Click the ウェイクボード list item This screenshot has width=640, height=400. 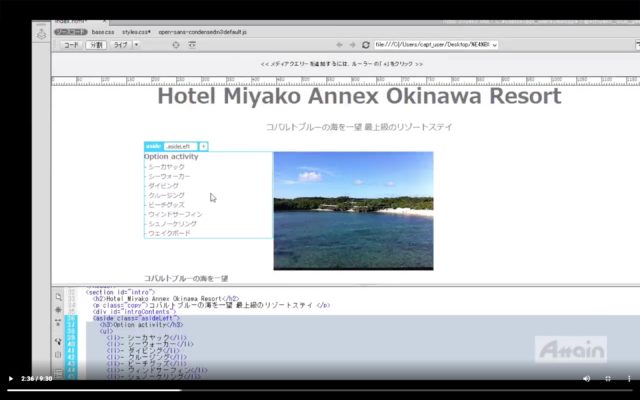pos(169,233)
